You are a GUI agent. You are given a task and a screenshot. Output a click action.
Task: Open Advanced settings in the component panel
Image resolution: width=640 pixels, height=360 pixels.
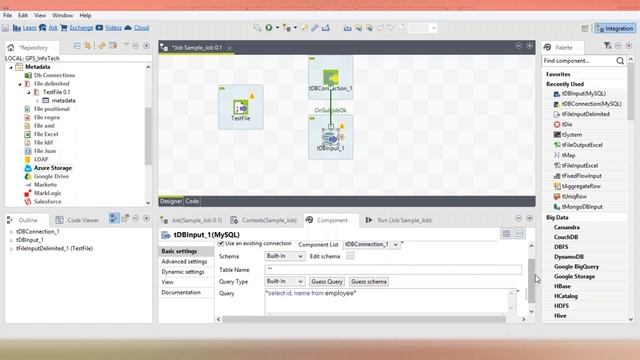[x=184, y=261]
